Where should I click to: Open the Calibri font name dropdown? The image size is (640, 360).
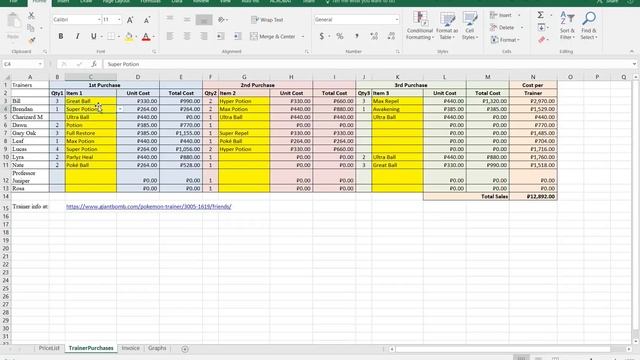click(99, 20)
